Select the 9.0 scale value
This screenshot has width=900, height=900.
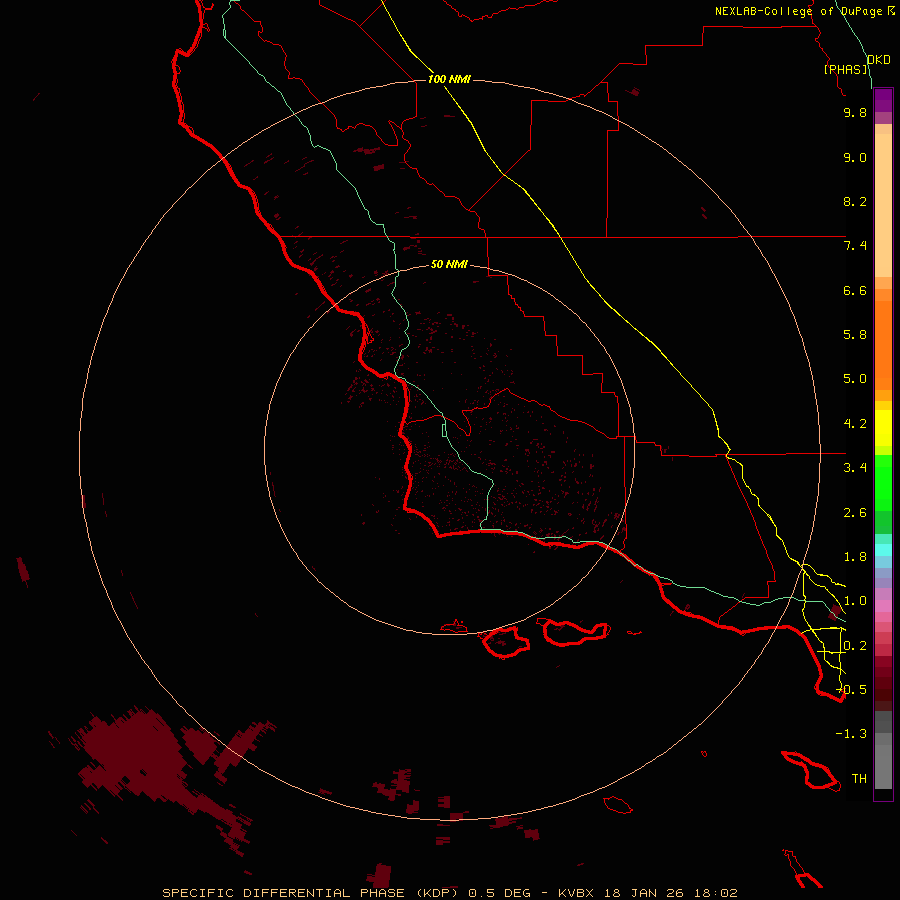(x=855, y=157)
